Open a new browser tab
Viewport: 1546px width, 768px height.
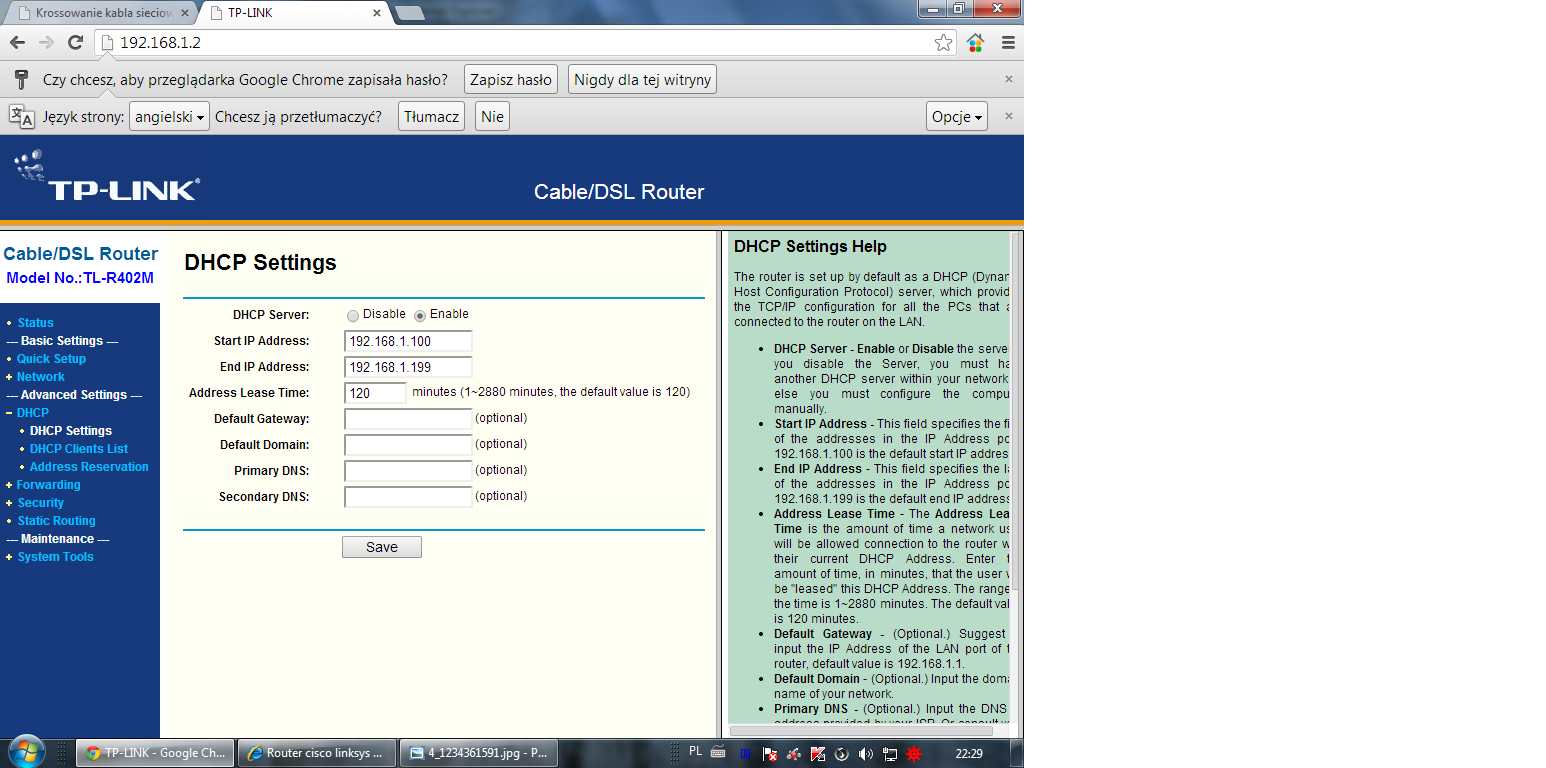pyautogui.click(x=409, y=14)
